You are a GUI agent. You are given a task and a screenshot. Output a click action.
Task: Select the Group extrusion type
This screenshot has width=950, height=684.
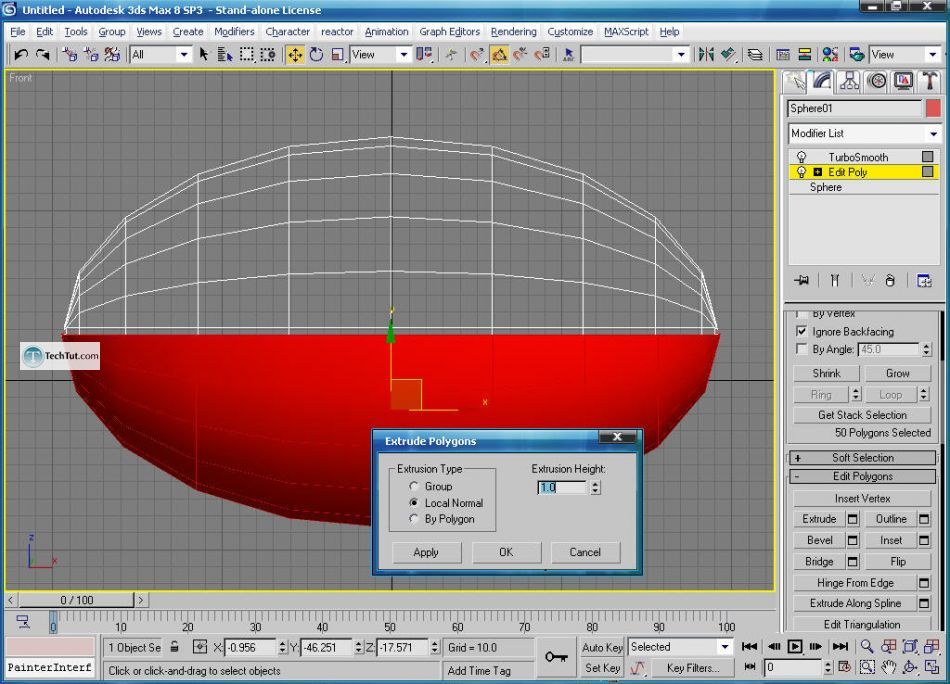[x=414, y=486]
